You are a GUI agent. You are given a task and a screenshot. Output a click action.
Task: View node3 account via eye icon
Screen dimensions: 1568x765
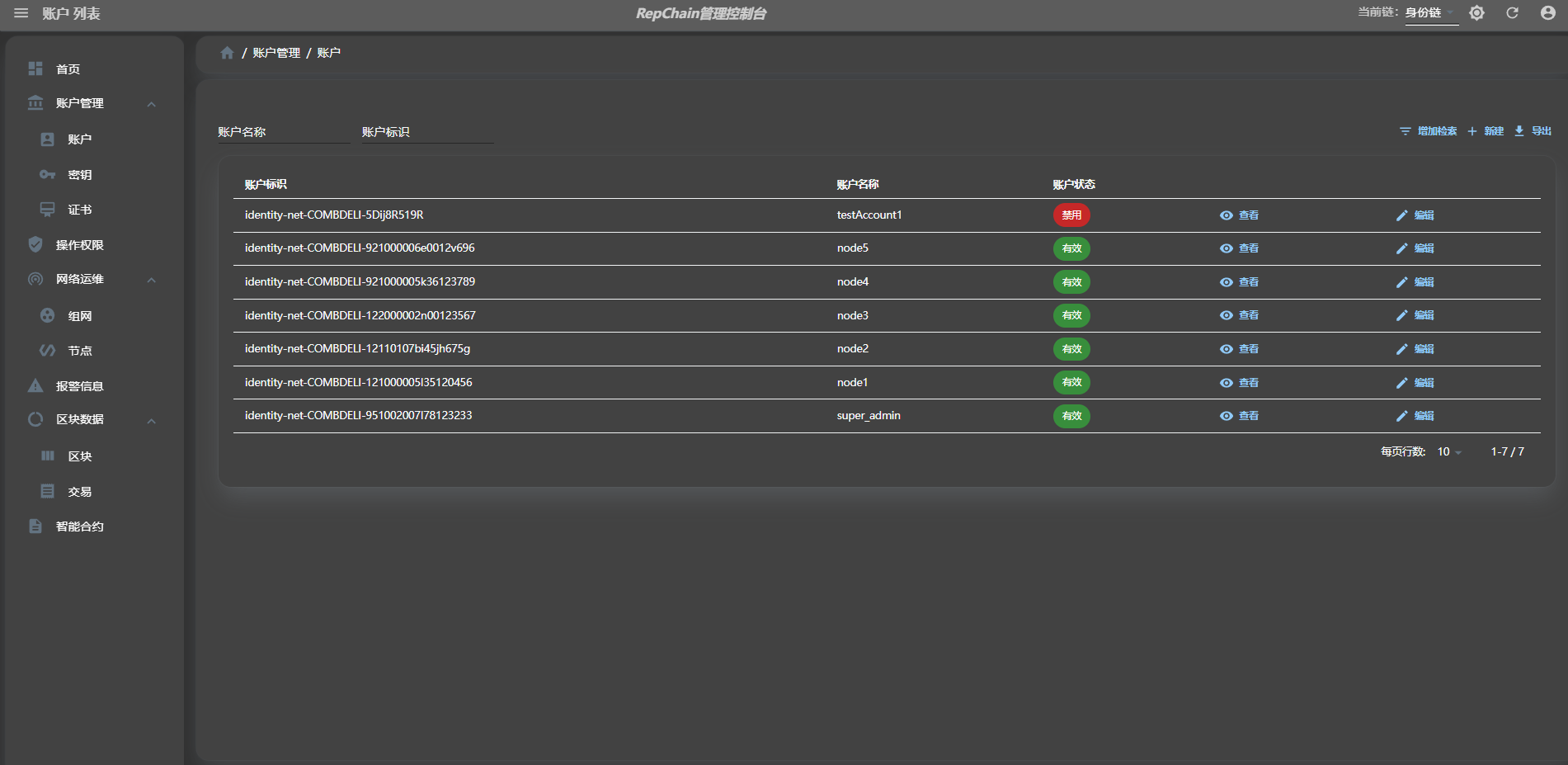1227,315
